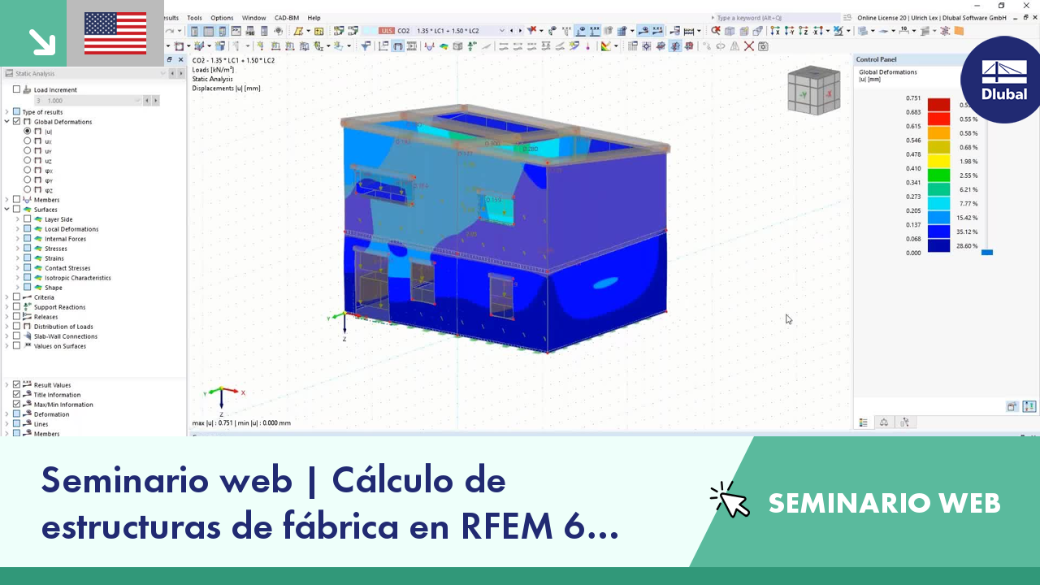The width and height of the screenshot is (1040, 585).
Task: Click the color scale tab icon in Control Panel
Action: pyautogui.click(x=864, y=422)
